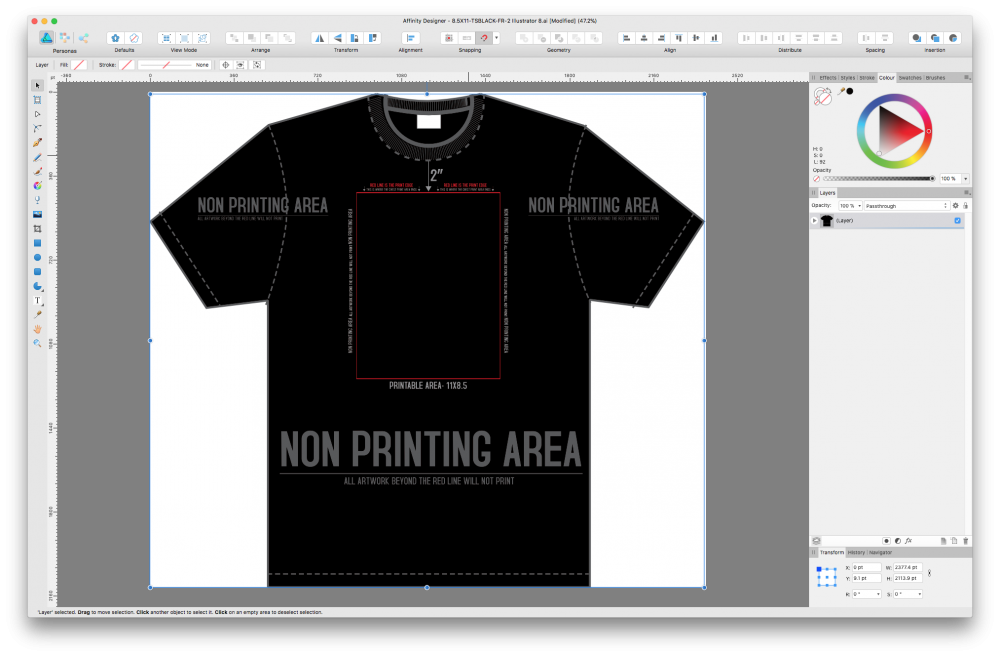Toggle the layer lock icon
This screenshot has height=657, width=1000.
coord(965,205)
